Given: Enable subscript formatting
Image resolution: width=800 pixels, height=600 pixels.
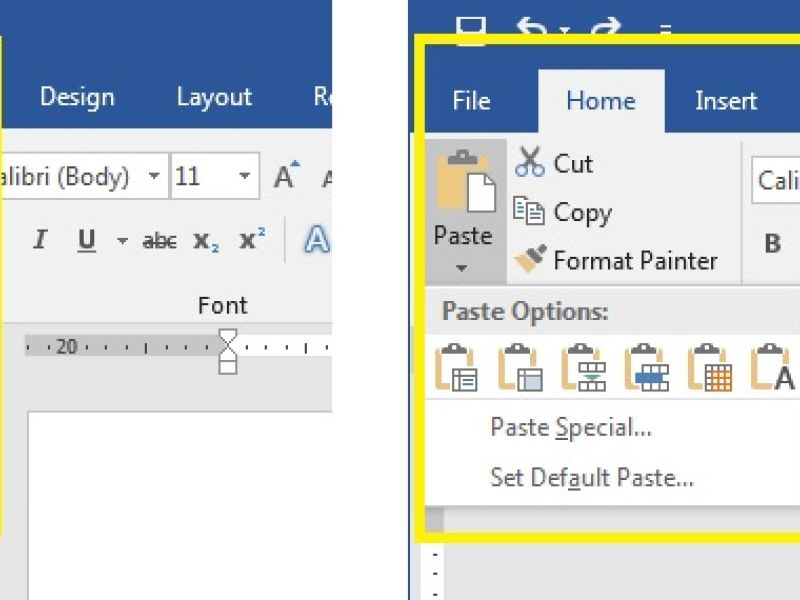Looking at the screenshot, I should (x=206, y=241).
